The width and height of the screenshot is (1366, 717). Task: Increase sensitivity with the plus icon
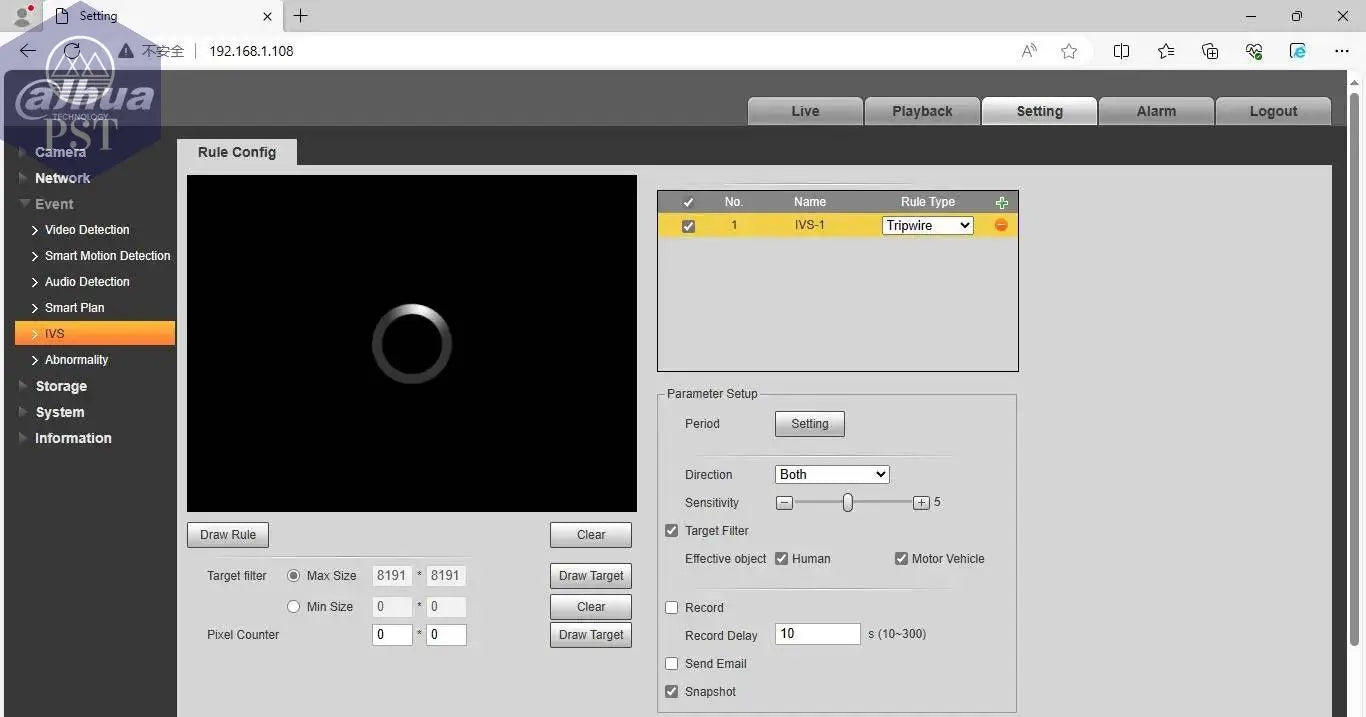[921, 503]
